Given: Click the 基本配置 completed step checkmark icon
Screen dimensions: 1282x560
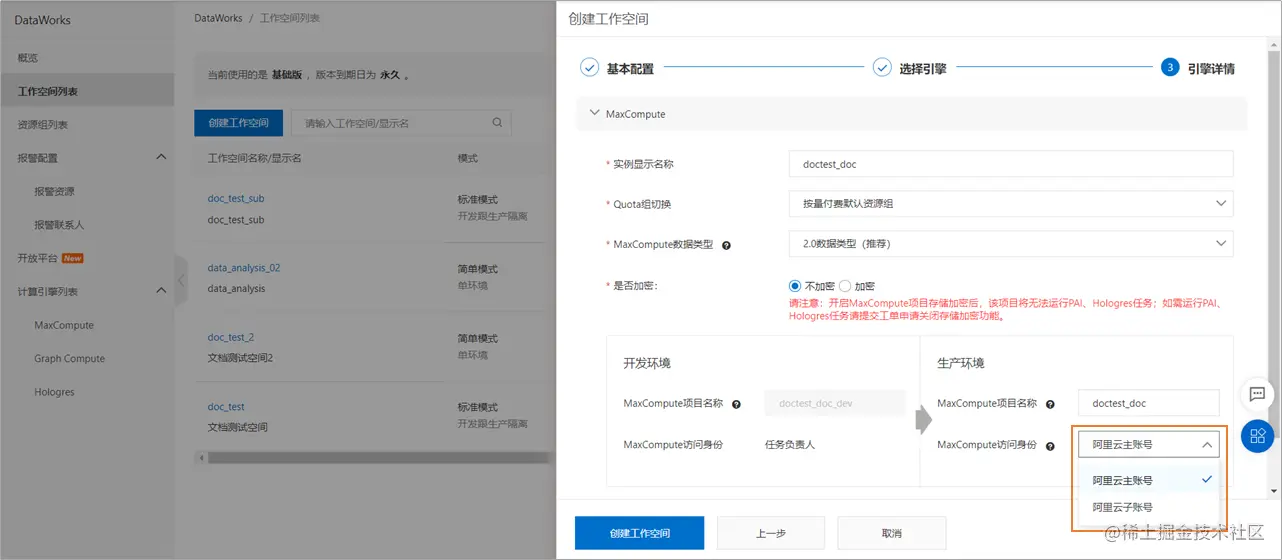Looking at the screenshot, I should pyautogui.click(x=589, y=68).
